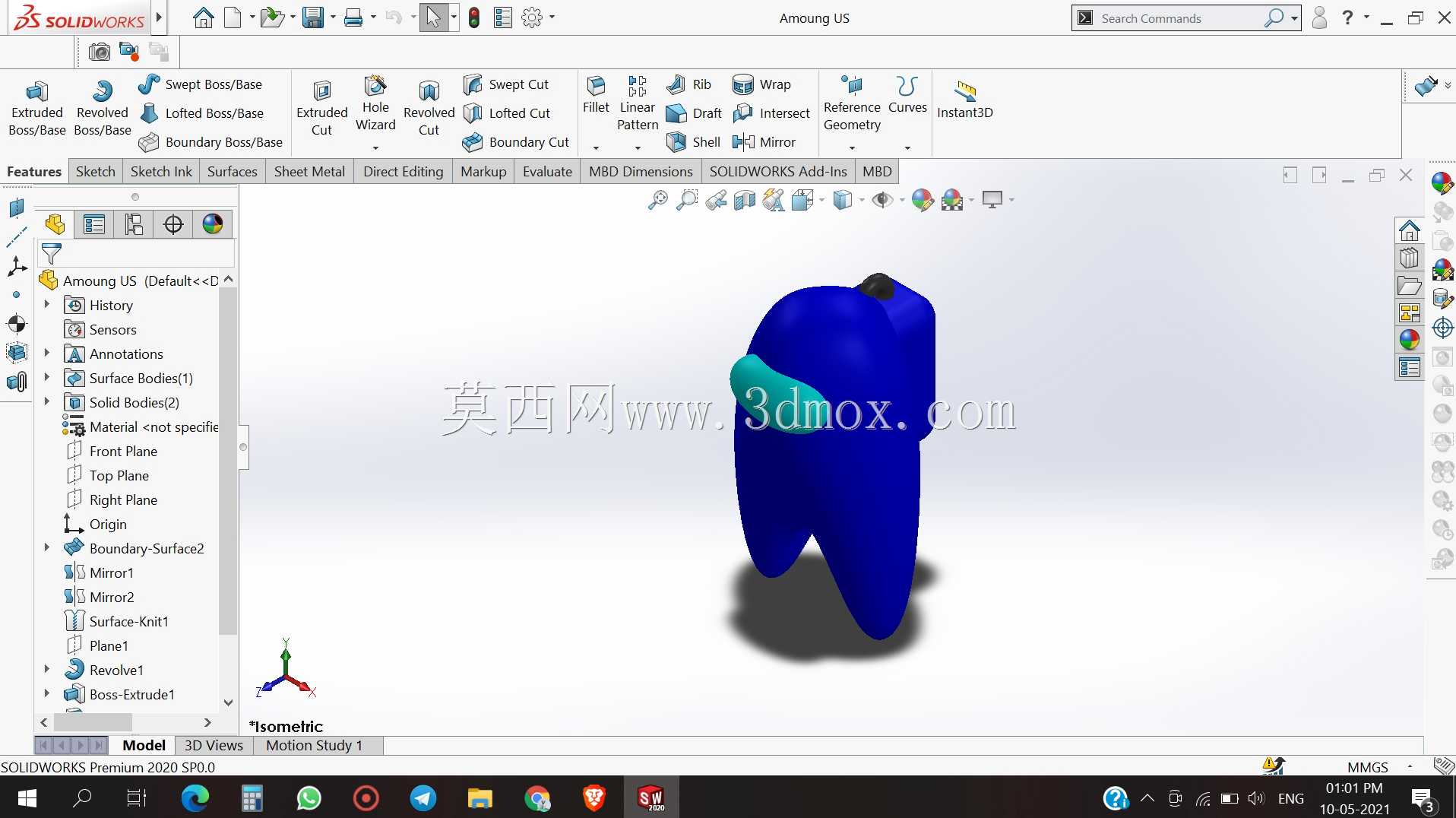
Task: Expand the Surface Bodies(1) folder
Action: click(46, 377)
